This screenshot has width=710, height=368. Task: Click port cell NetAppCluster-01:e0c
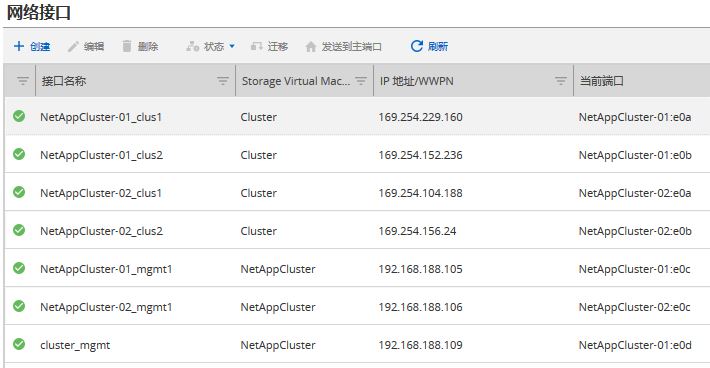click(634, 269)
